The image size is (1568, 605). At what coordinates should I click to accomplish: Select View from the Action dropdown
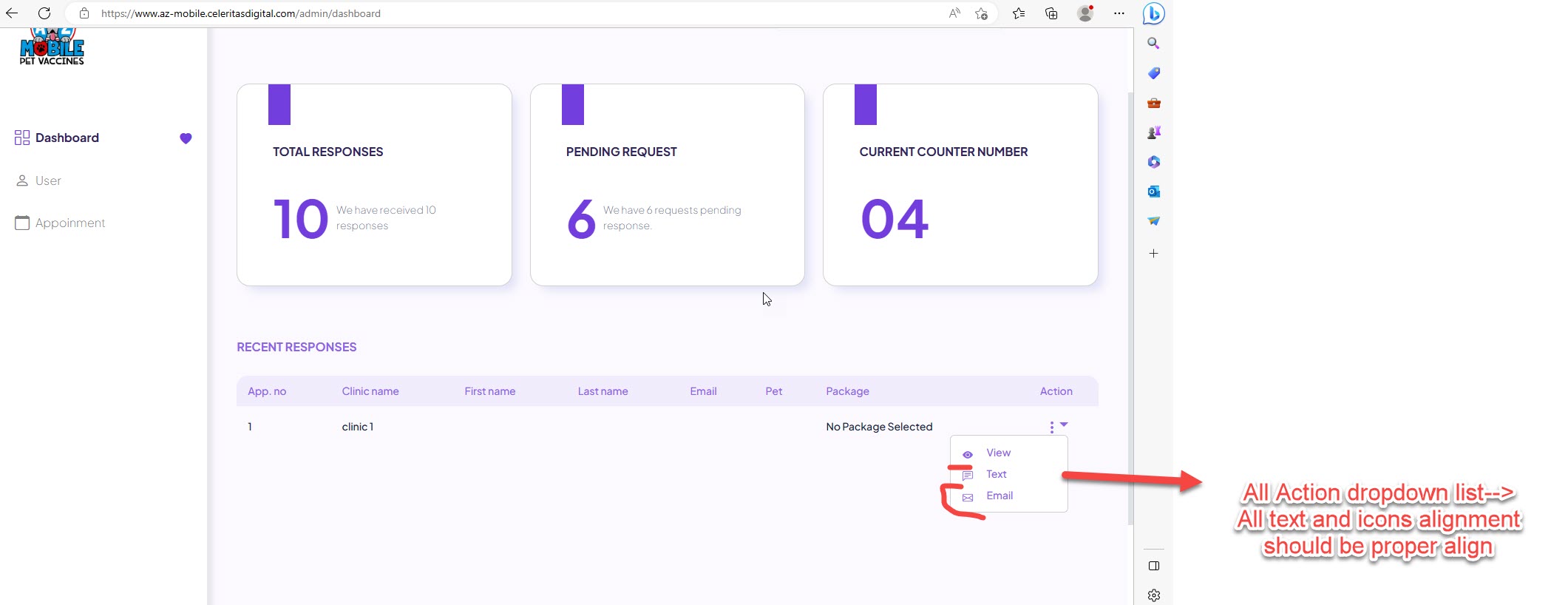point(998,453)
